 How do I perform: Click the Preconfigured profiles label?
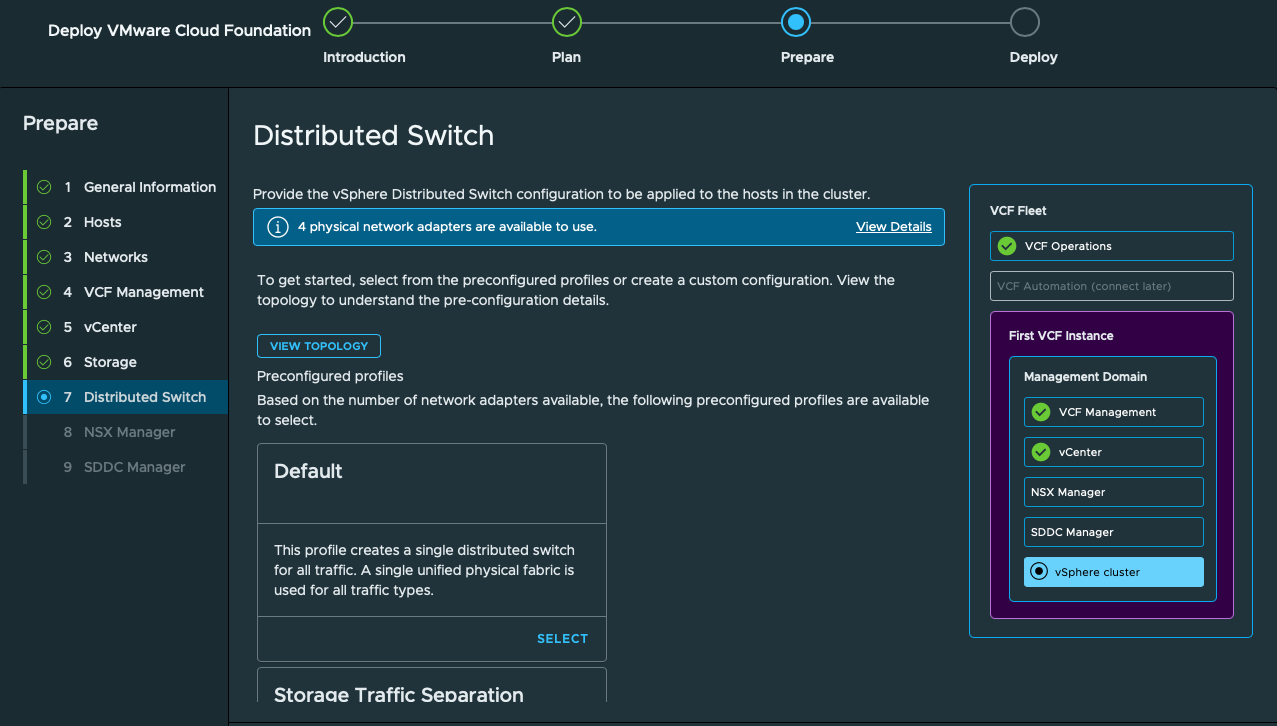330,377
